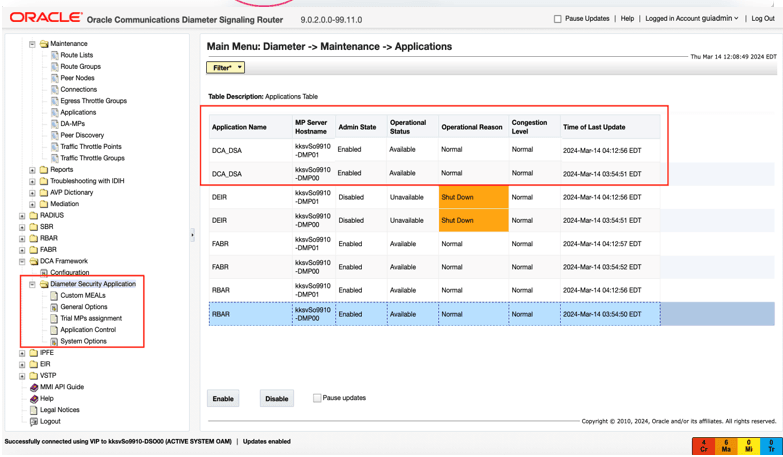This screenshot has height=457, width=783.
Task: Click the Log Out link in header
Action: pos(763,18)
